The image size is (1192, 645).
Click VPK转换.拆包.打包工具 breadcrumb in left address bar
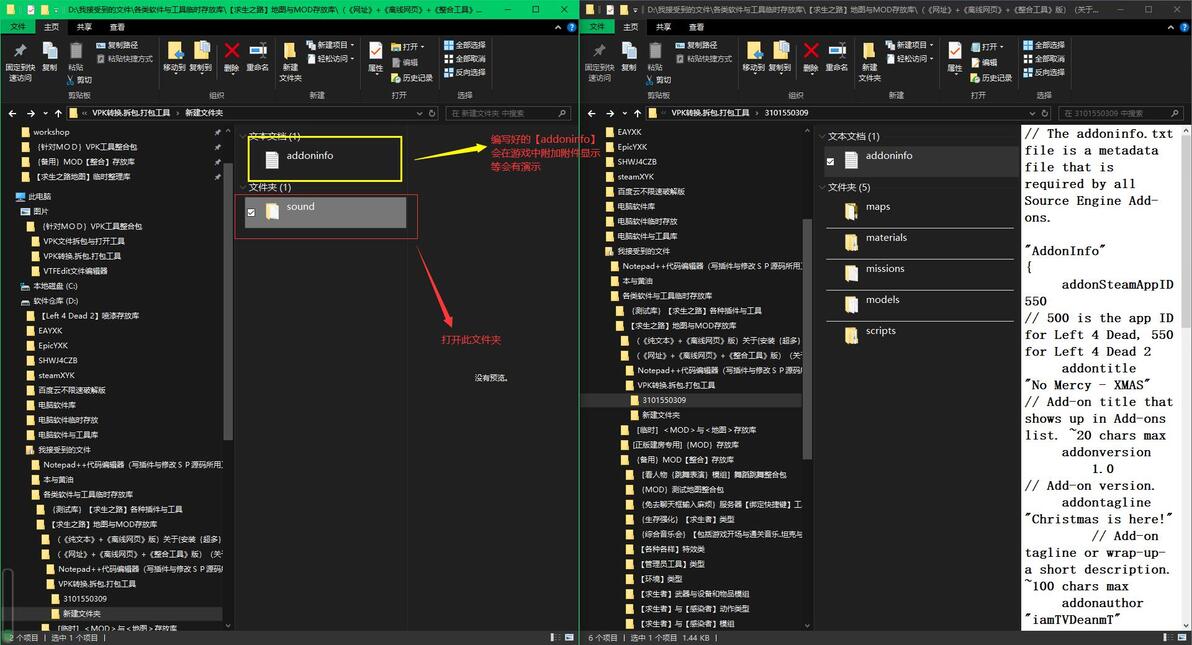tap(131, 113)
